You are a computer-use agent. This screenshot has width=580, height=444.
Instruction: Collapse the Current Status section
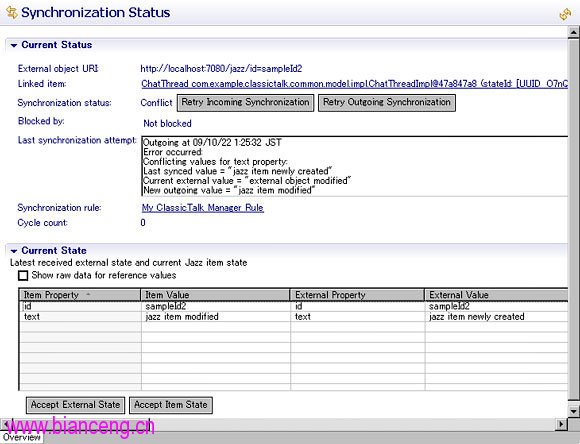coord(14,46)
